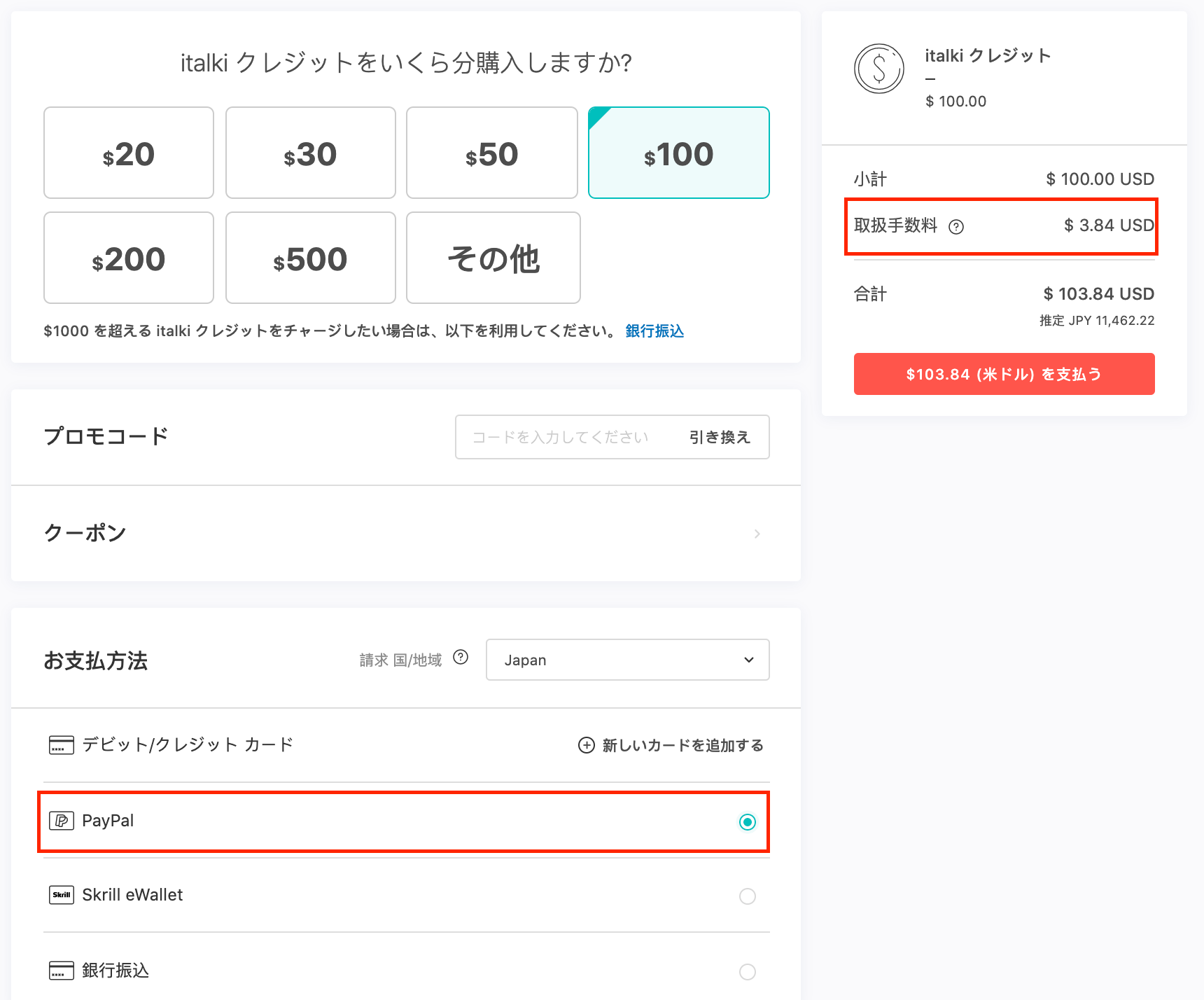Click 銀行振込 payment method label

click(x=115, y=971)
